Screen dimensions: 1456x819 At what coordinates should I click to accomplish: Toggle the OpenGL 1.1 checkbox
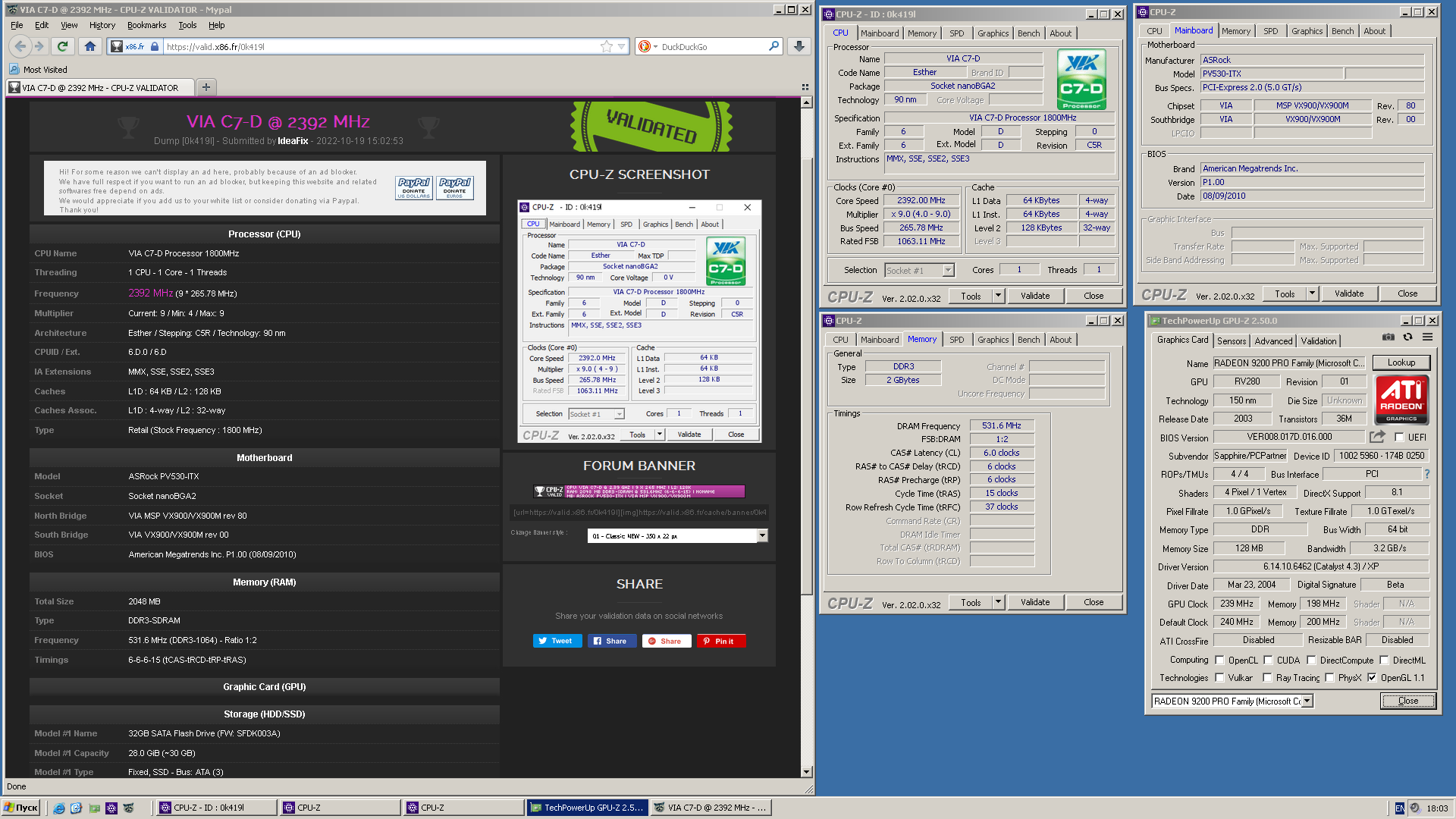1372,678
